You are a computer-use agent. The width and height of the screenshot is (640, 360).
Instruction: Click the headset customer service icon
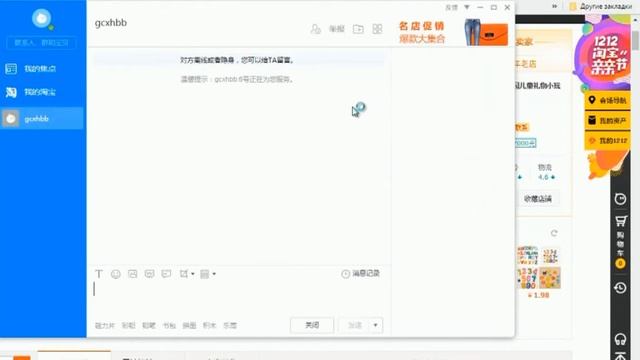620,340
